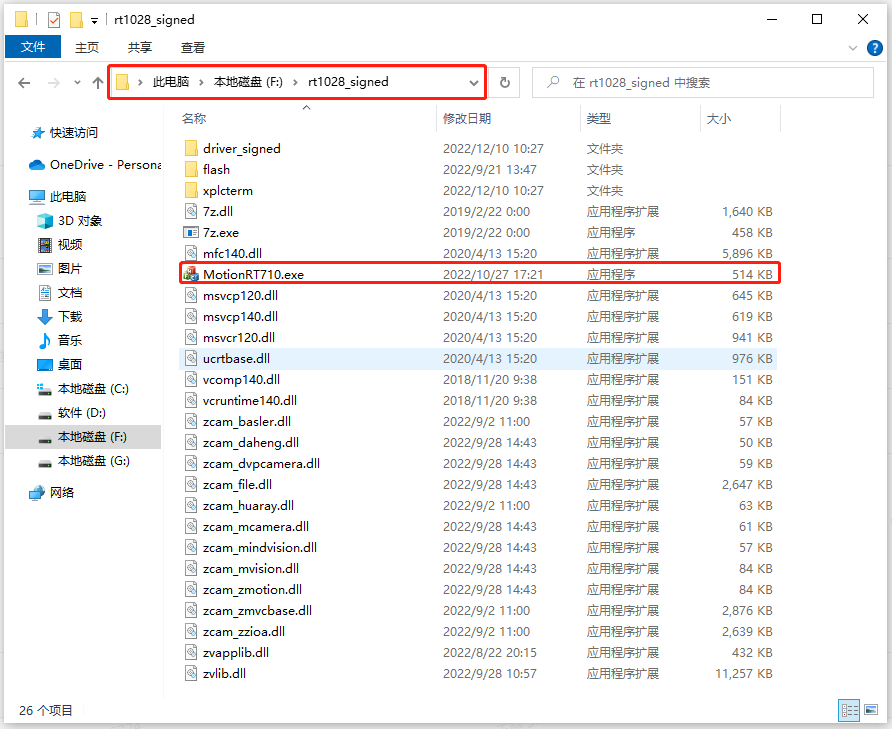Select the file msvcp120.dll
Screen dimensions: 892x729
click(240, 295)
